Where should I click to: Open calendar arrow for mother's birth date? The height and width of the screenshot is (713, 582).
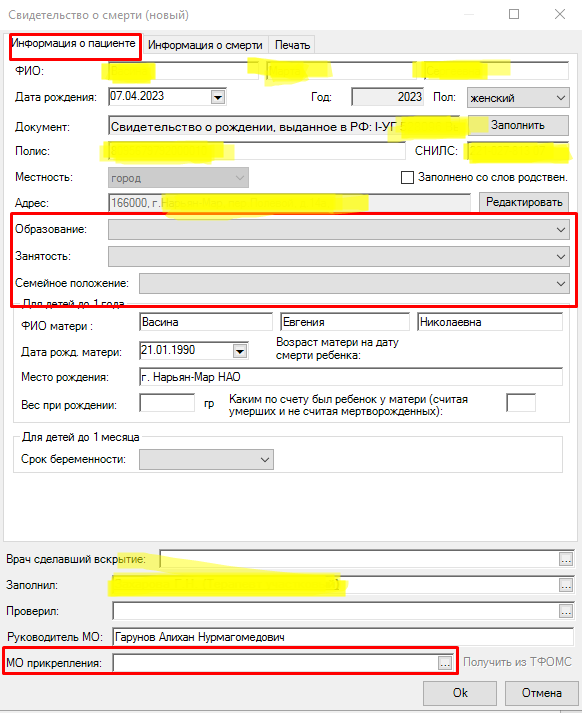pos(240,351)
